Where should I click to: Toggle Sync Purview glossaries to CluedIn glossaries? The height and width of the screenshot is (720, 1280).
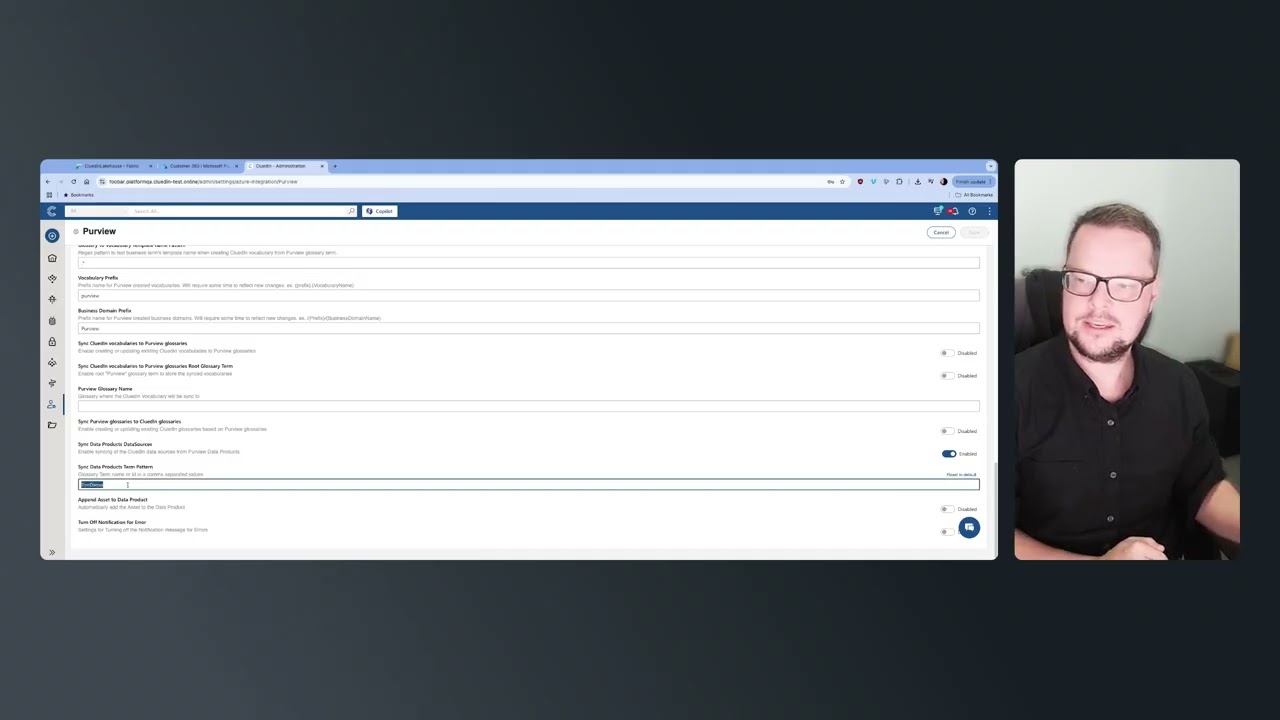946,431
